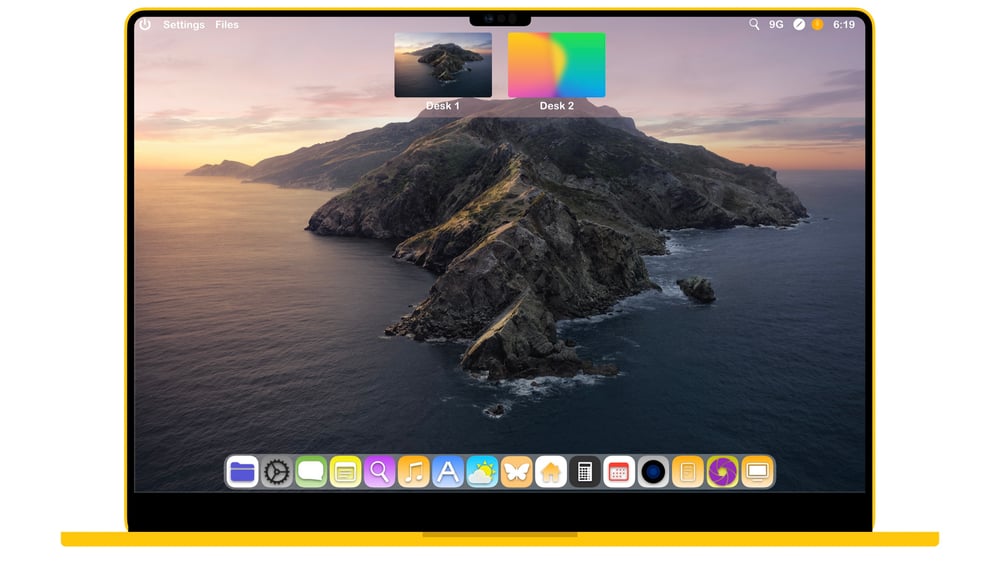Switch to Desk 1 island wallpaper thumbnail
The height and width of the screenshot is (562, 1000).
[443, 65]
